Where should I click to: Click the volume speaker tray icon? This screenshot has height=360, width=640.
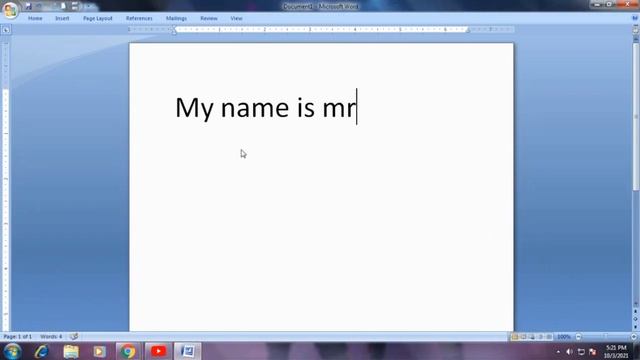[x=569, y=351]
